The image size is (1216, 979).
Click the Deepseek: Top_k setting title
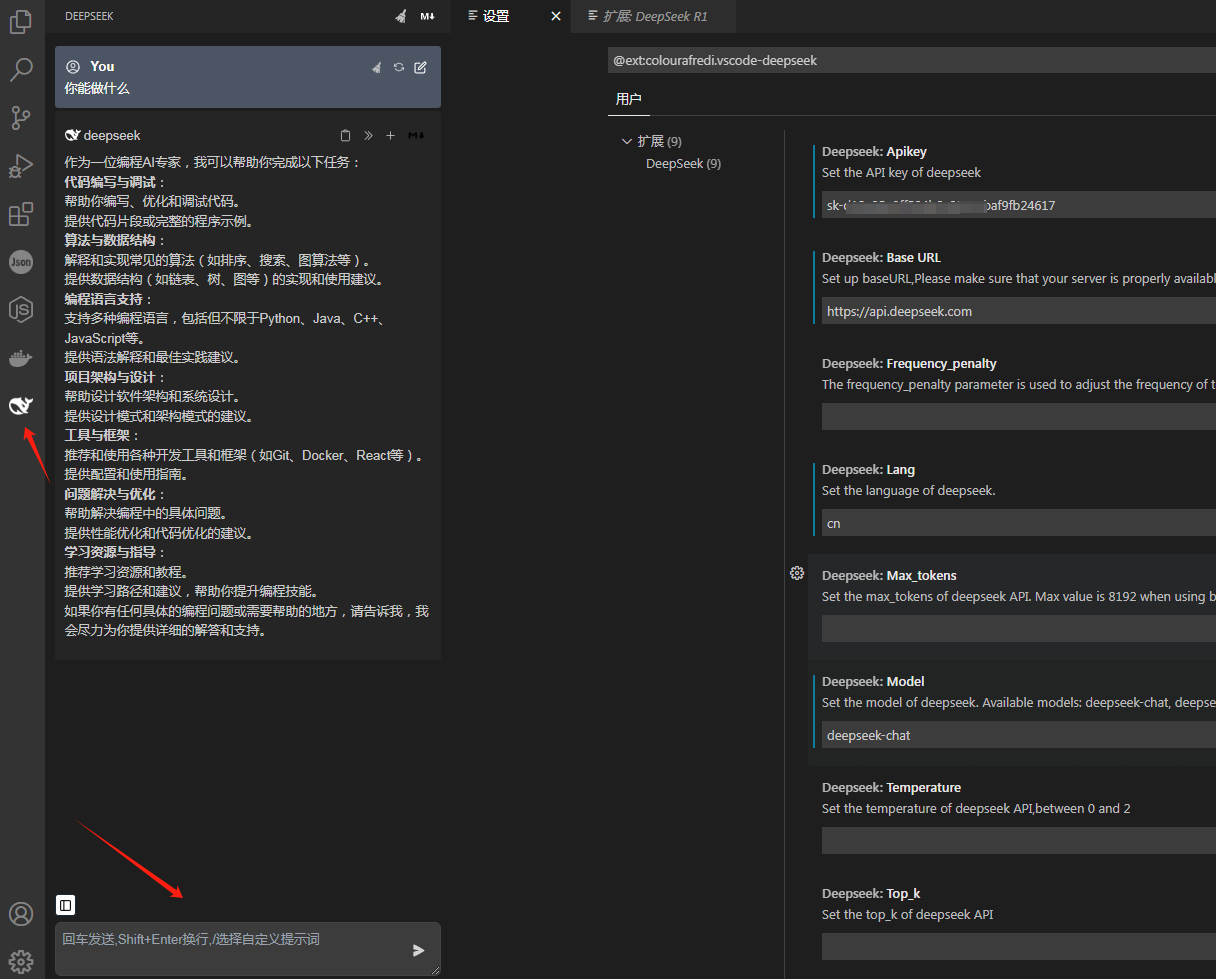point(871,893)
